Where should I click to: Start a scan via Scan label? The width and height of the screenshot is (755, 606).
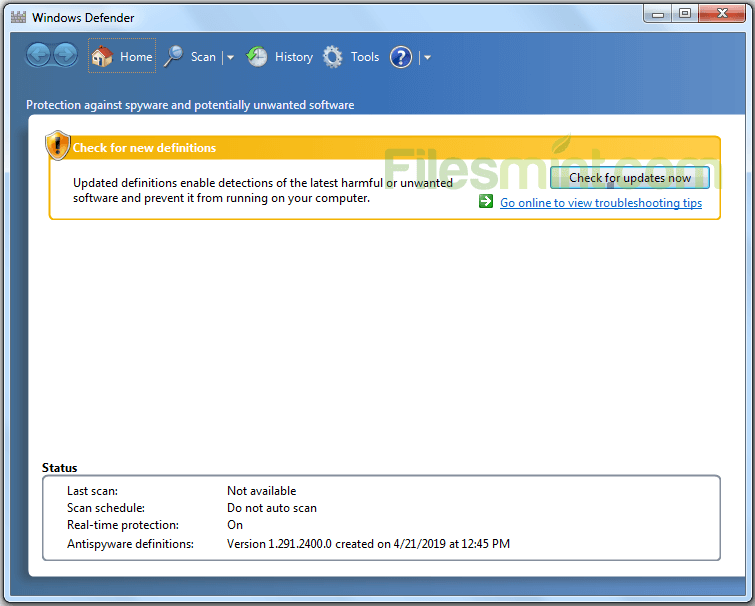(203, 57)
